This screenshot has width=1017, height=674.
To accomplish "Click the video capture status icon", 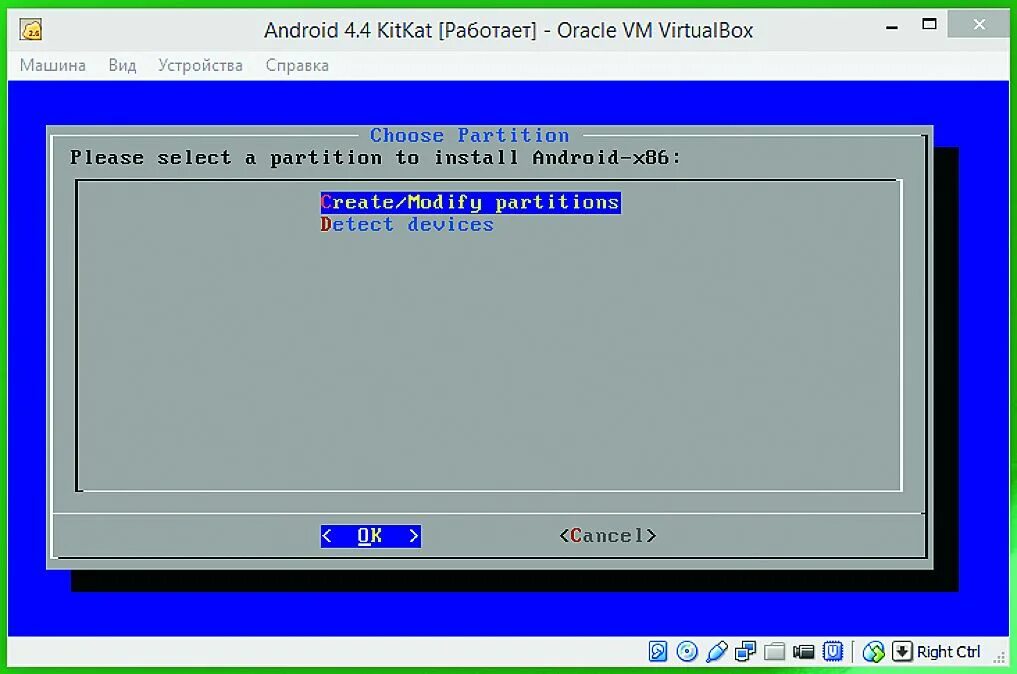I will pos(804,651).
